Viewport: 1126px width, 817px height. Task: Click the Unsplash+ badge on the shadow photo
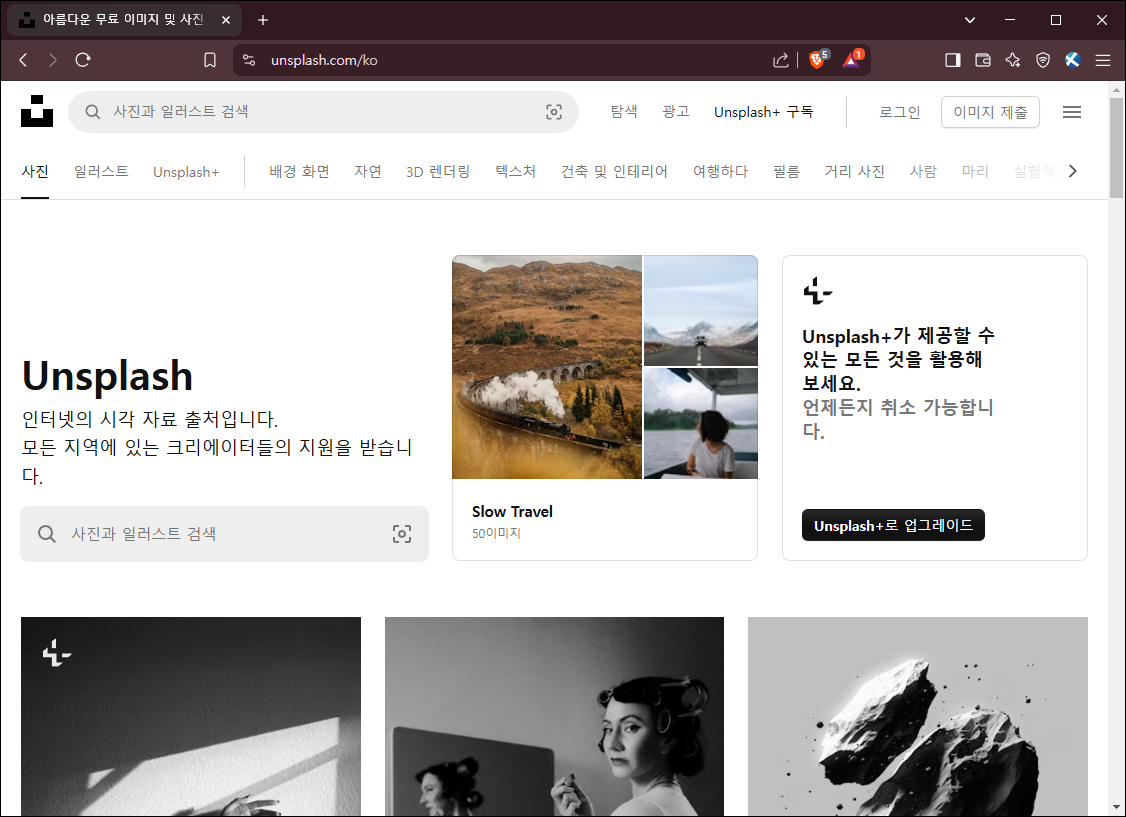click(x=57, y=653)
